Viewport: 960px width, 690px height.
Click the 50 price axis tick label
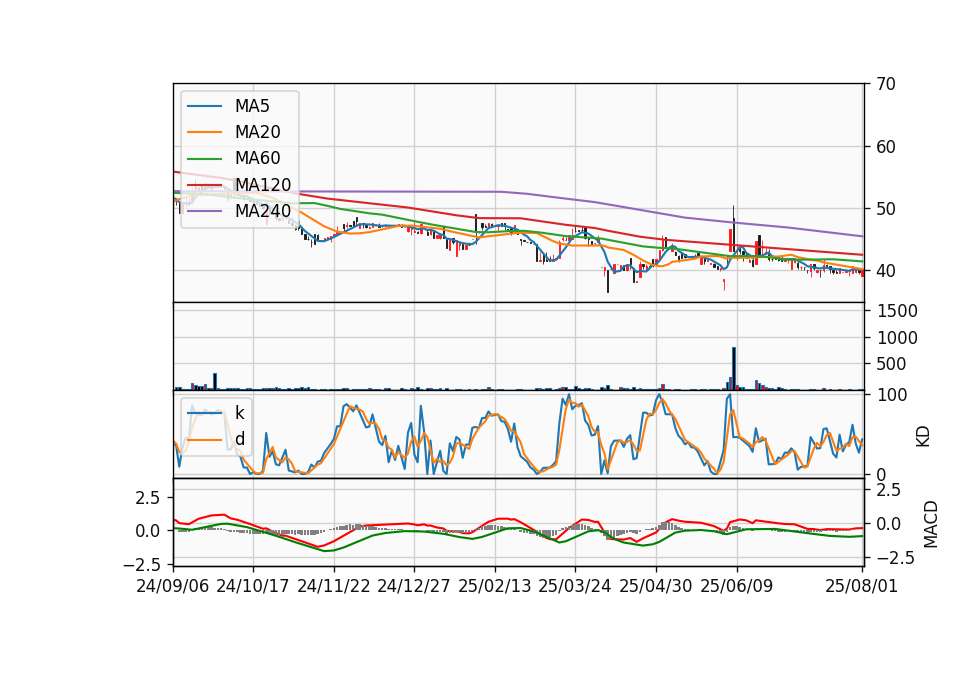pyautogui.click(x=885, y=209)
